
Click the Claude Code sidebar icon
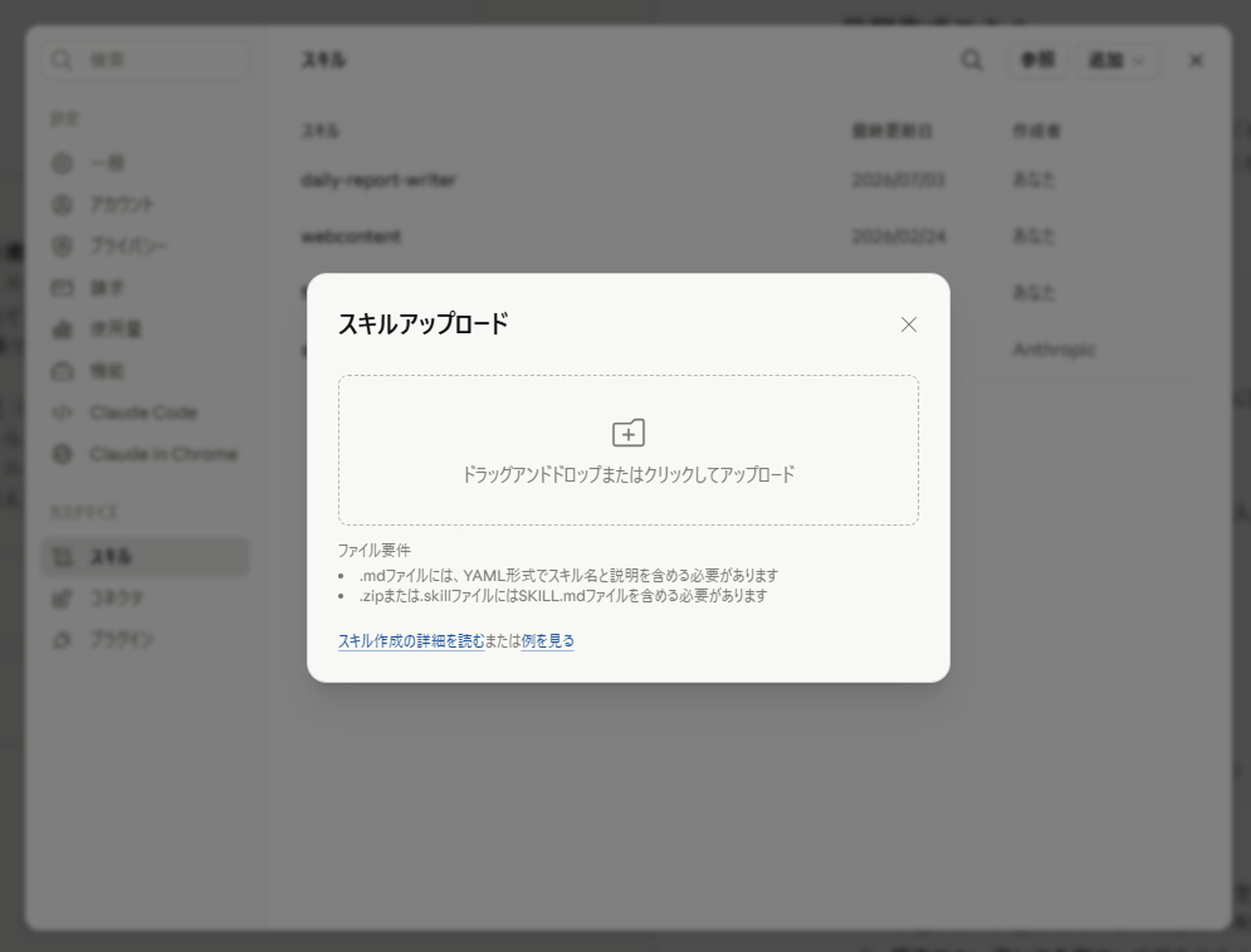tap(62, 412)
